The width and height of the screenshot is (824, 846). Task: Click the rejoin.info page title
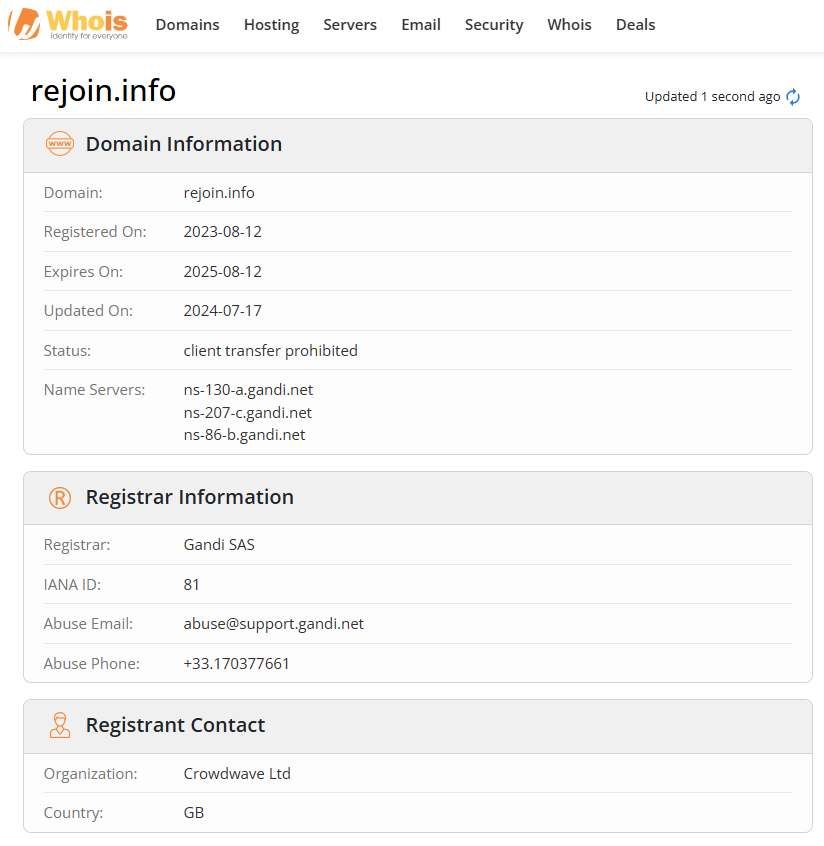[x=104, y=91]
